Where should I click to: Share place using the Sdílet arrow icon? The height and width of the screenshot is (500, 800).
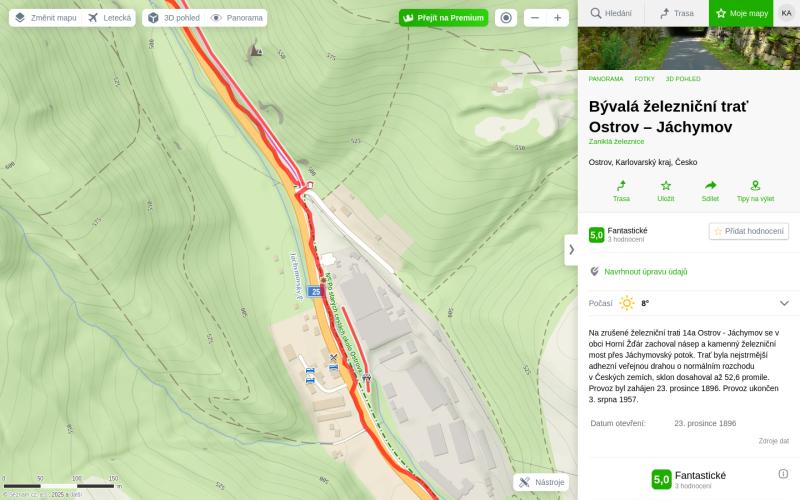point(710,186)
